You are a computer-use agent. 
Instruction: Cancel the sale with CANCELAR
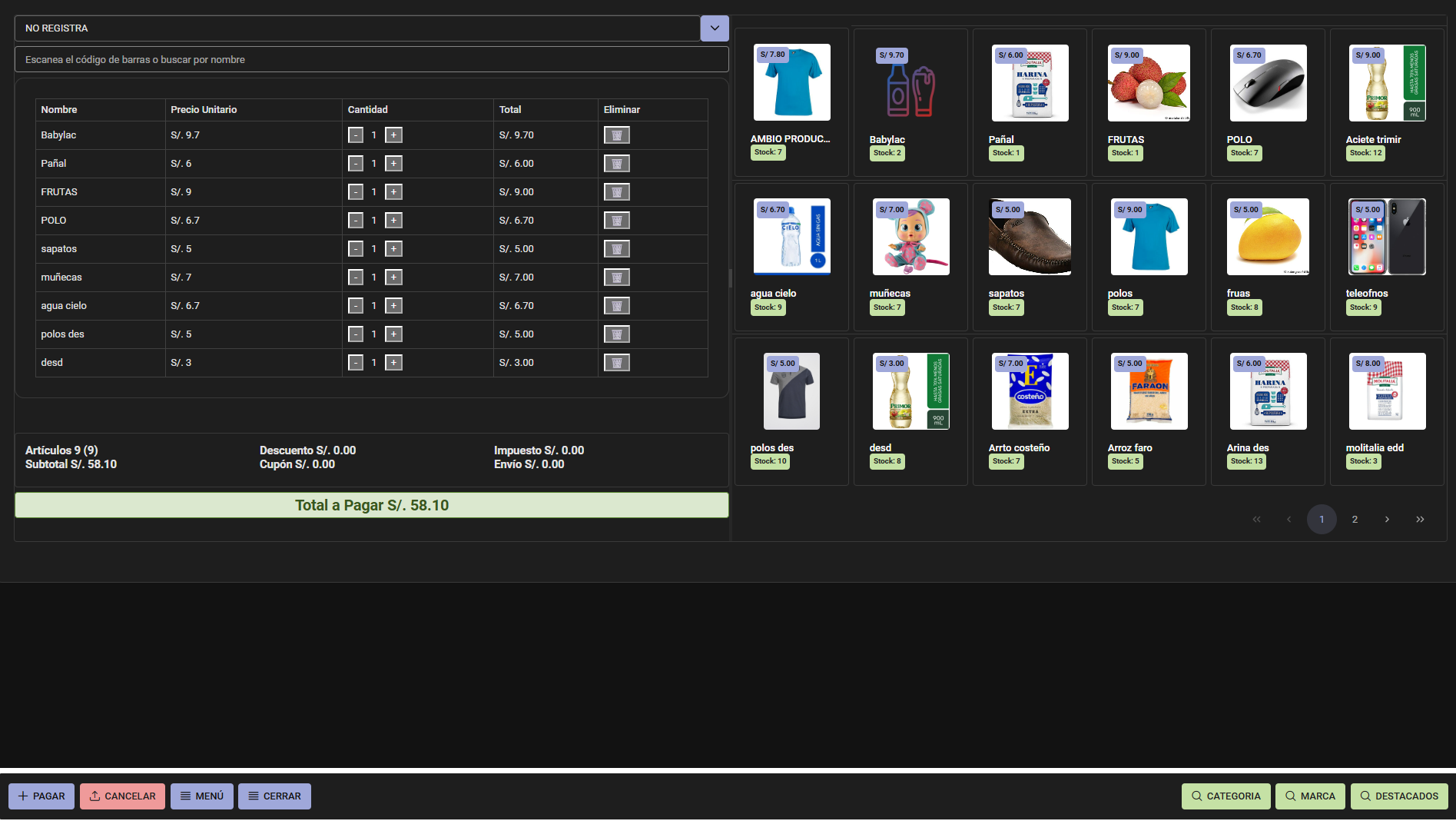click(x=122, y=796)
